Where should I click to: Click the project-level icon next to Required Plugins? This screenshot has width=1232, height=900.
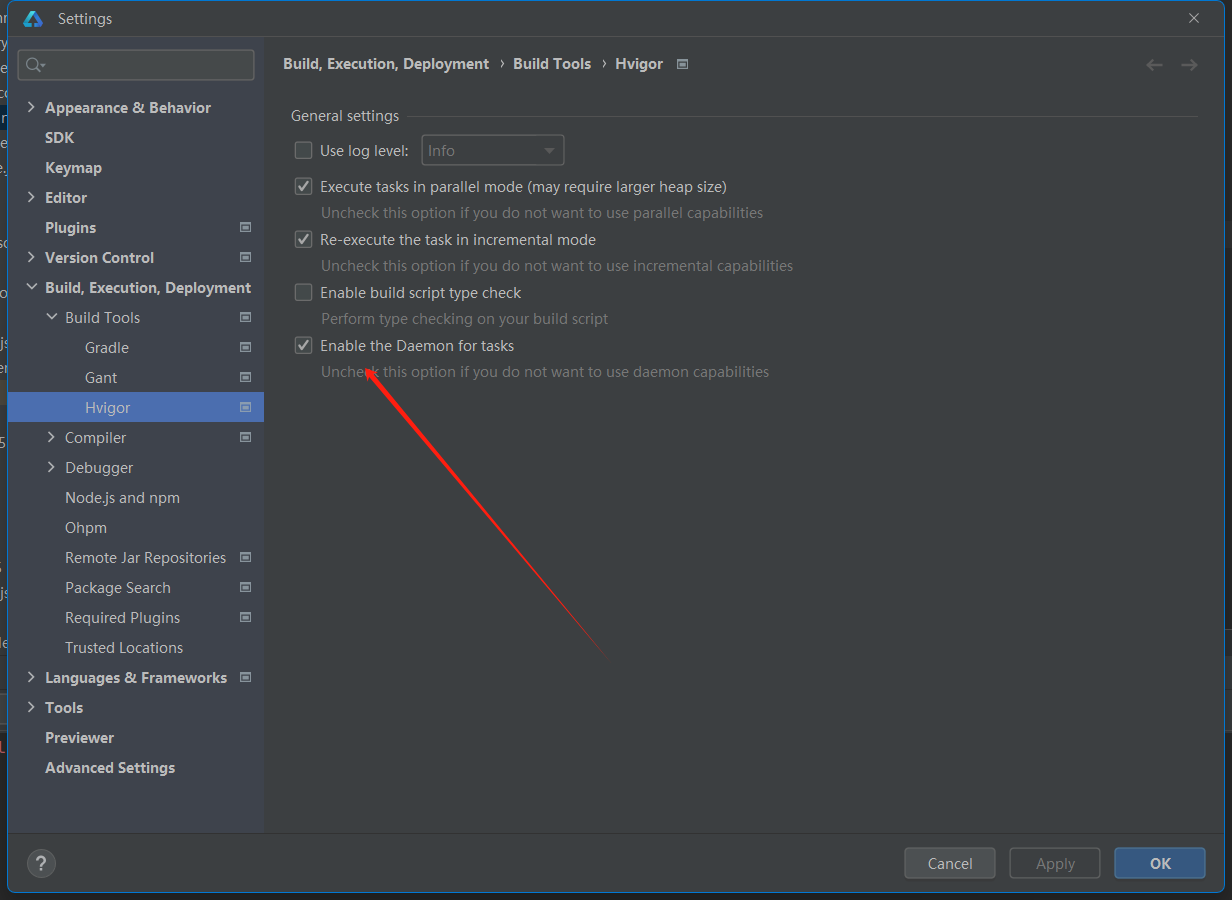click(x=246, y=617)
